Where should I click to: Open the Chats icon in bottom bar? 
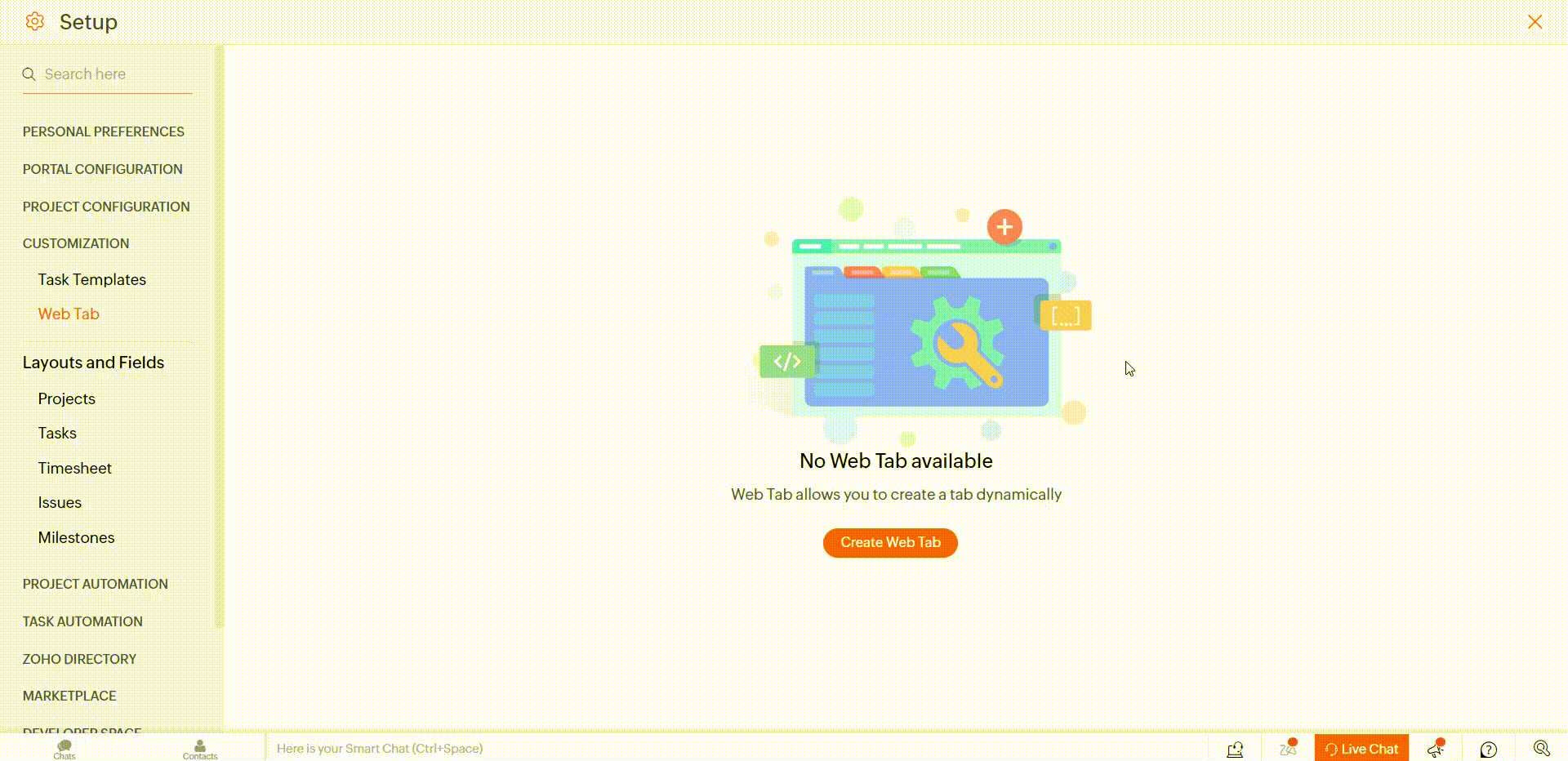coord(65,749)
